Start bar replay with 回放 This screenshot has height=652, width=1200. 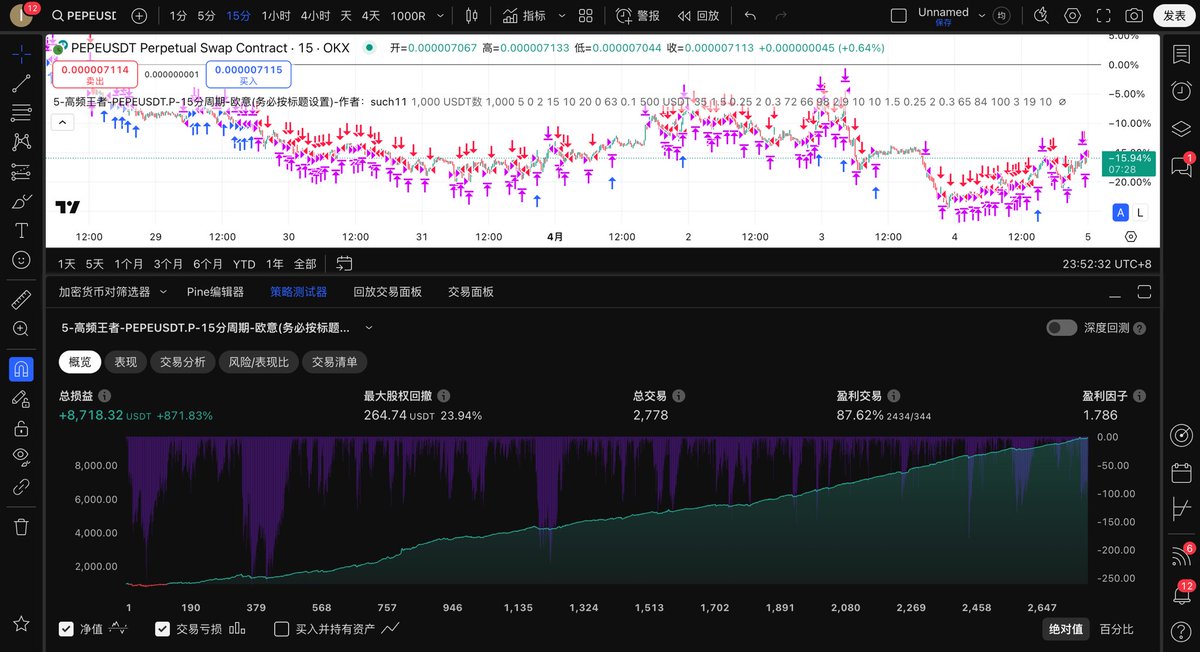[x=698, y=16]
